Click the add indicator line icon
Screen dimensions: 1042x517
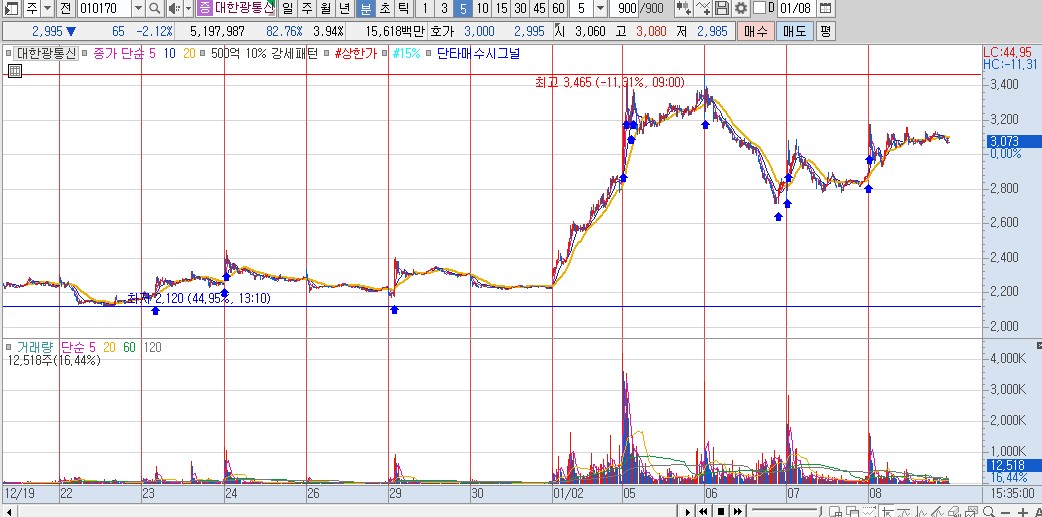704,9
